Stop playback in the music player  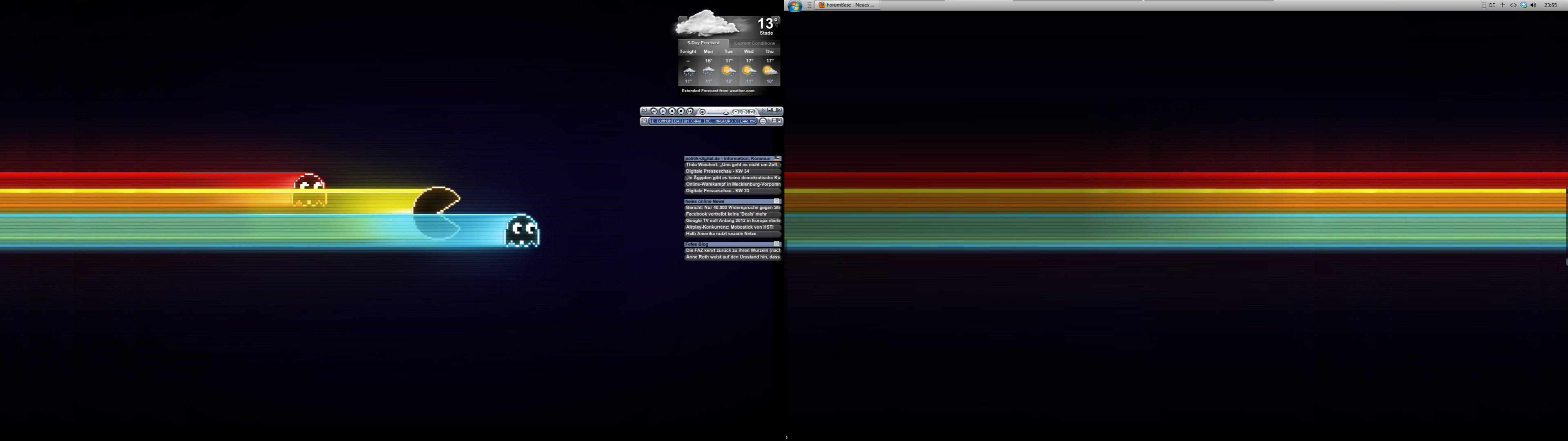click(681, 111)
